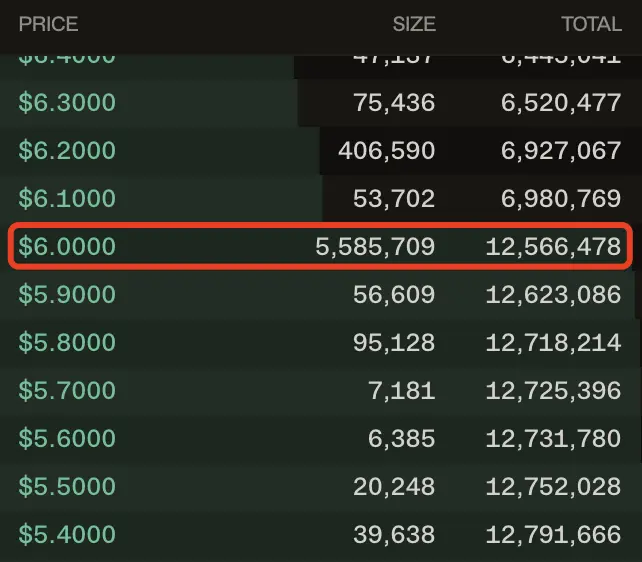Click the PRICE column header
Viewport: 642px width, 562px height.
[48, 24]
